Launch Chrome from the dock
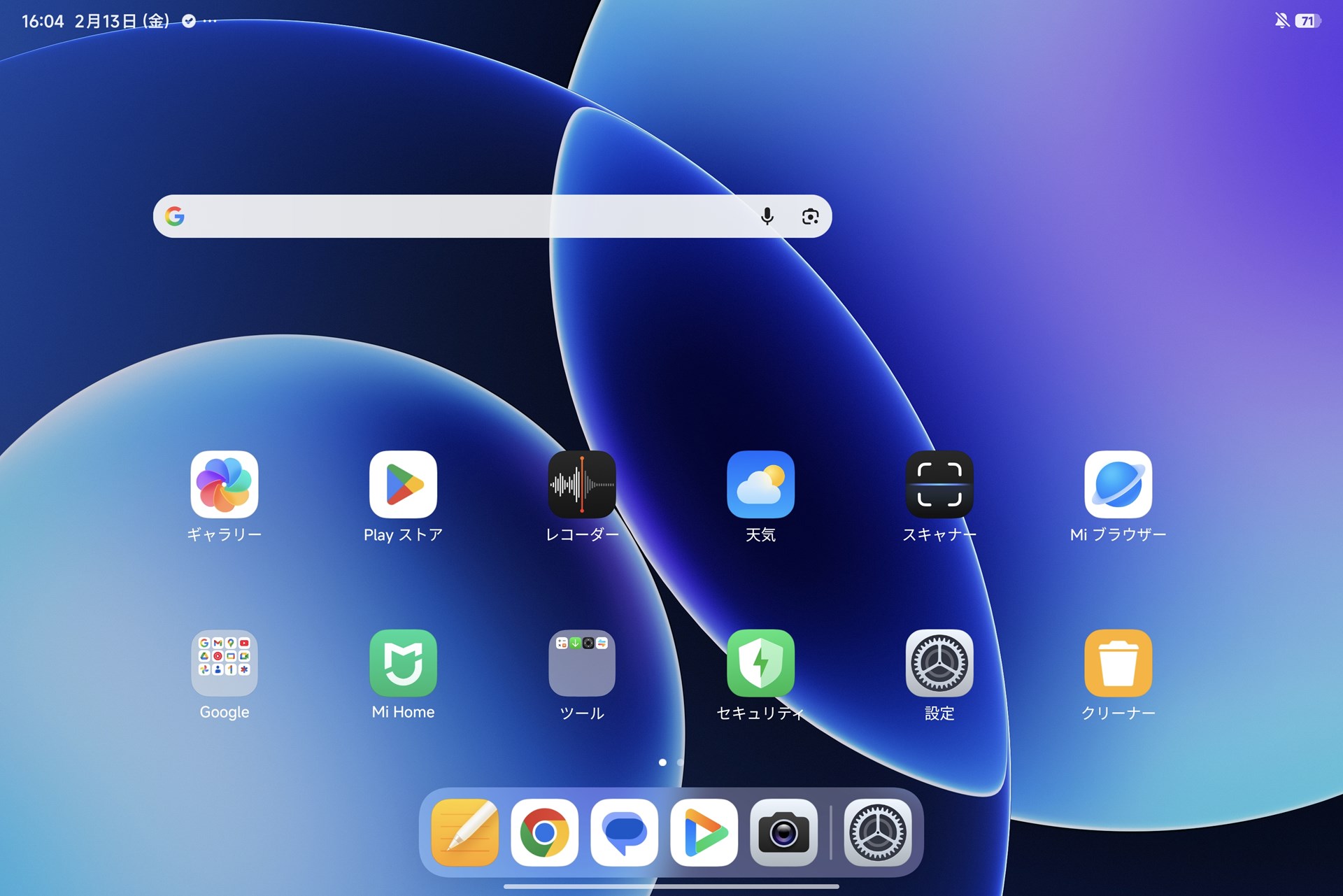 (x=544, y=832)
